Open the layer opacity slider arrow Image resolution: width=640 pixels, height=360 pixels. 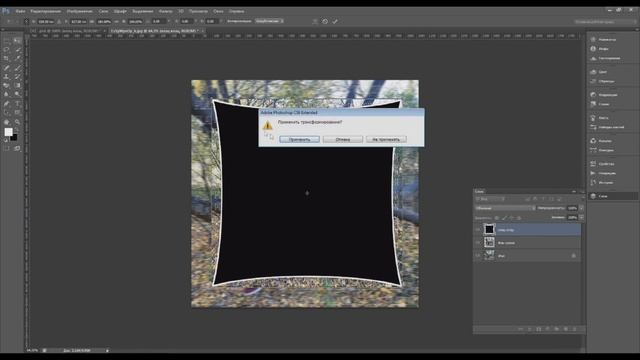(581, 208)
